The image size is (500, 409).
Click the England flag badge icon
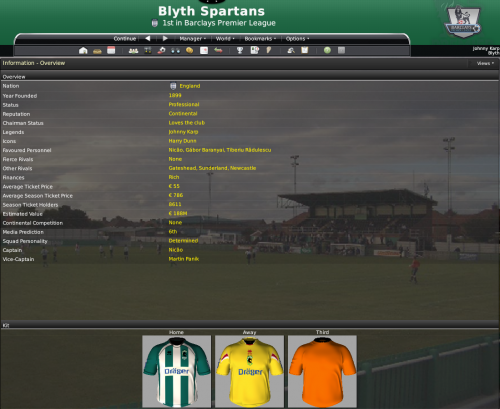pyautogui.click(x=173, y=86)
